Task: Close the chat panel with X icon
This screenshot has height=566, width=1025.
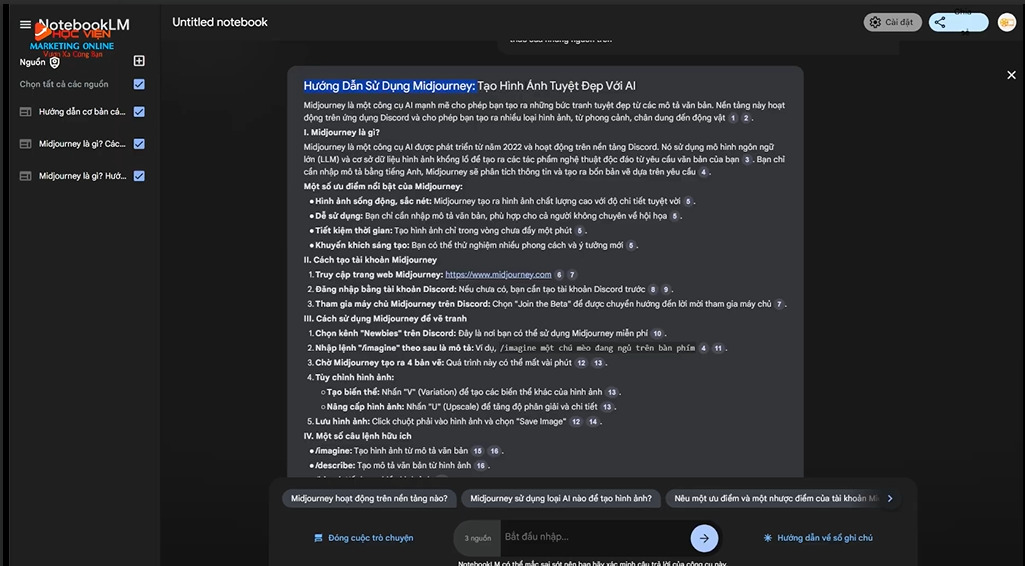Action: click(x=1011, y=75)
